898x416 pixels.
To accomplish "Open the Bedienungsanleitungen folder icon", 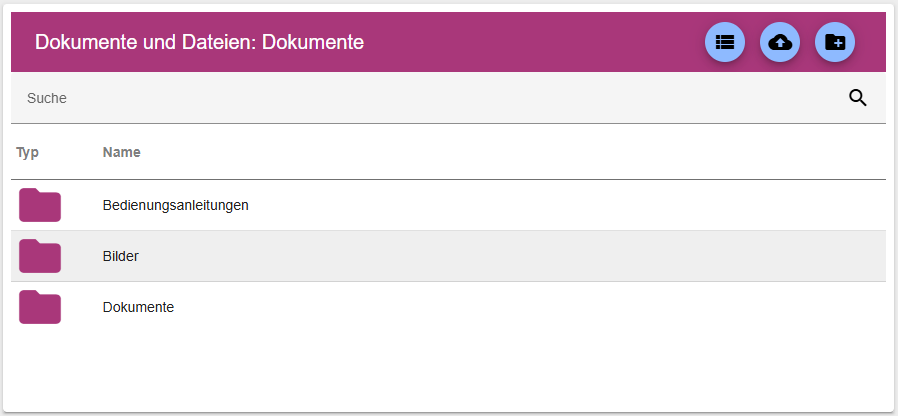I will pyautogui.click(x=40, y=205).
